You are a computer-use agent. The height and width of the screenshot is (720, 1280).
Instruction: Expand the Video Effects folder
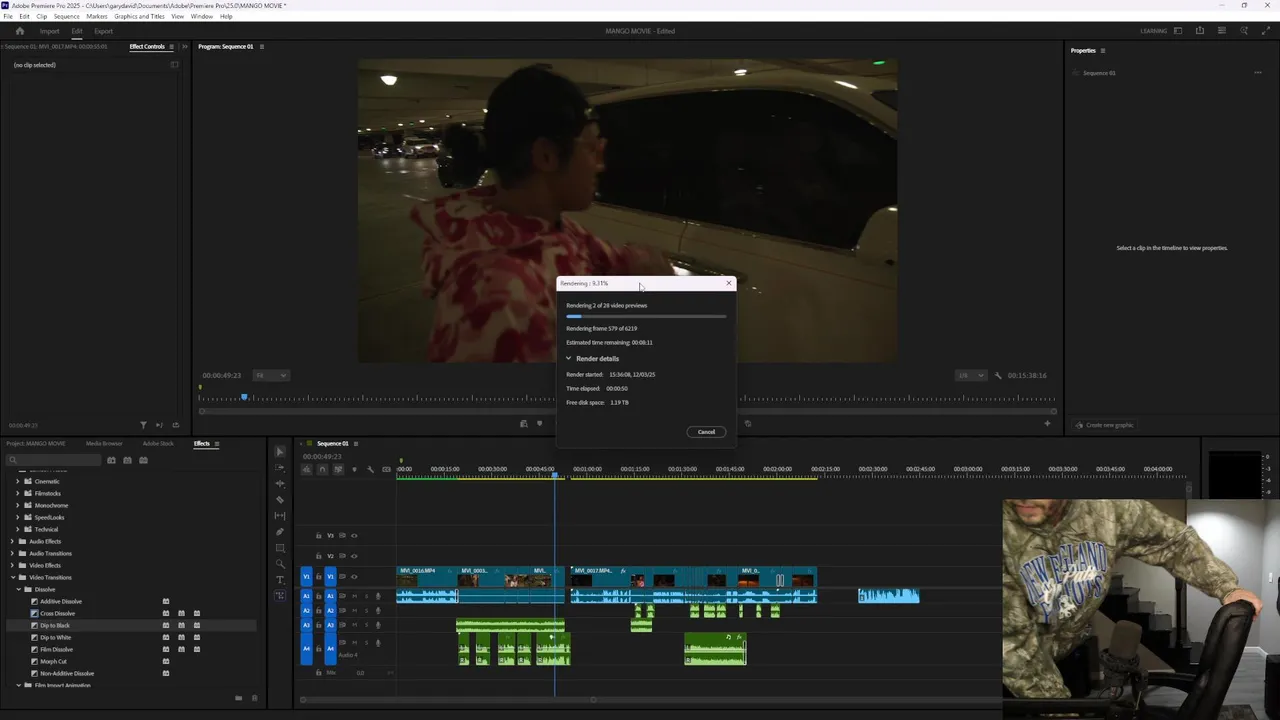[x=12, y=566]
